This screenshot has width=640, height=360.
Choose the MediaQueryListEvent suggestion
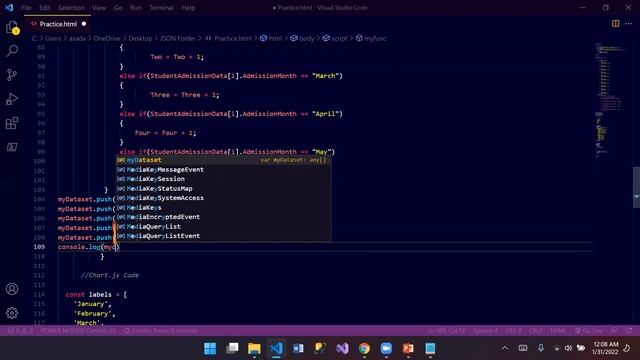tap(223, 236)
